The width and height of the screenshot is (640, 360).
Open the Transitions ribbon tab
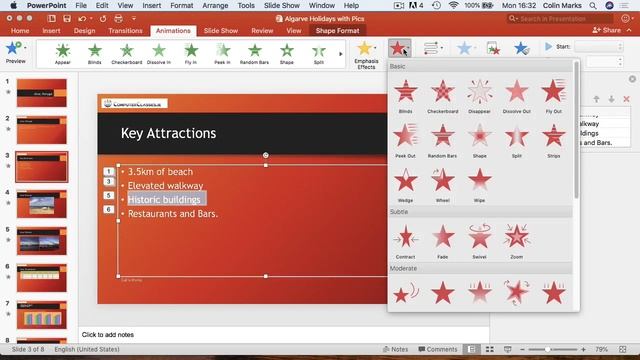click(125, 31)
